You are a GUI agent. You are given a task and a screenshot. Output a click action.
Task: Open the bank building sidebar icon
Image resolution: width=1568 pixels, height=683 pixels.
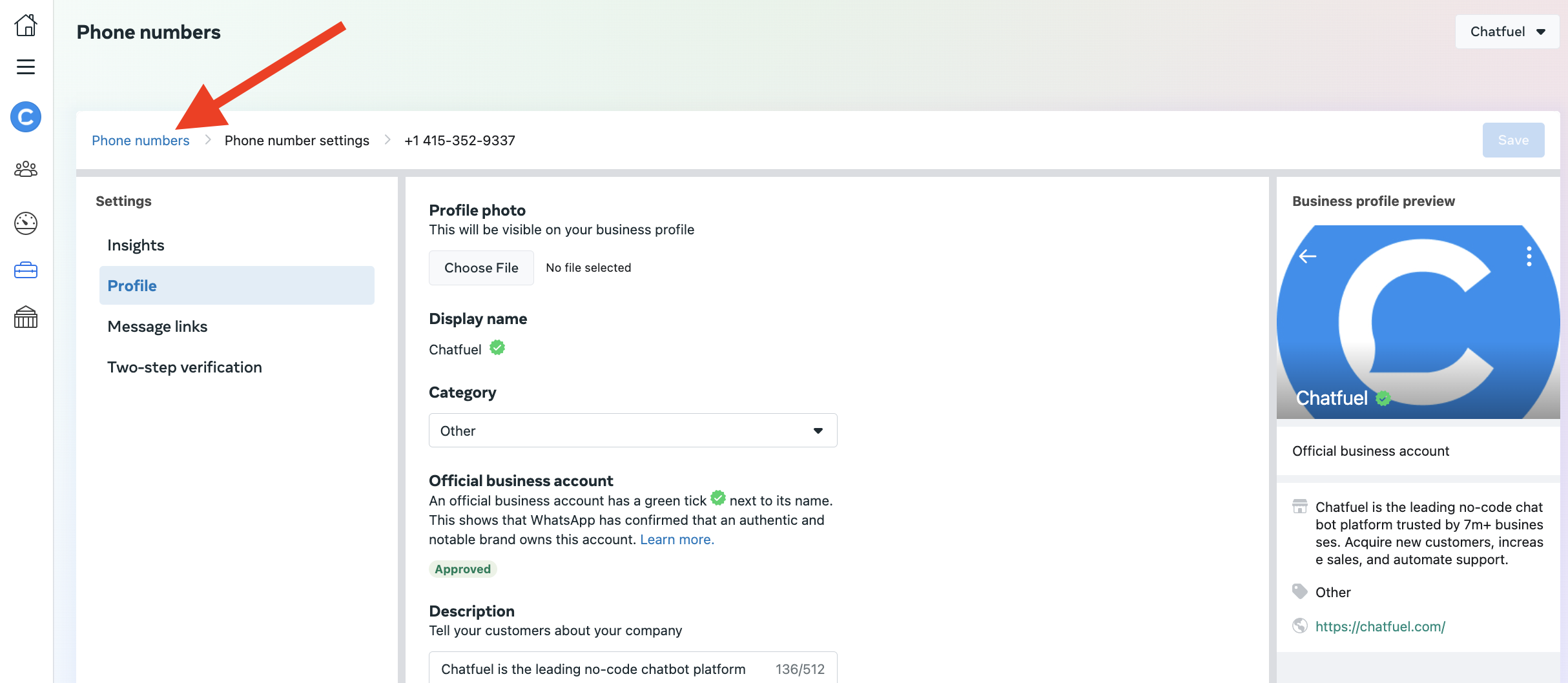[26, 317]
